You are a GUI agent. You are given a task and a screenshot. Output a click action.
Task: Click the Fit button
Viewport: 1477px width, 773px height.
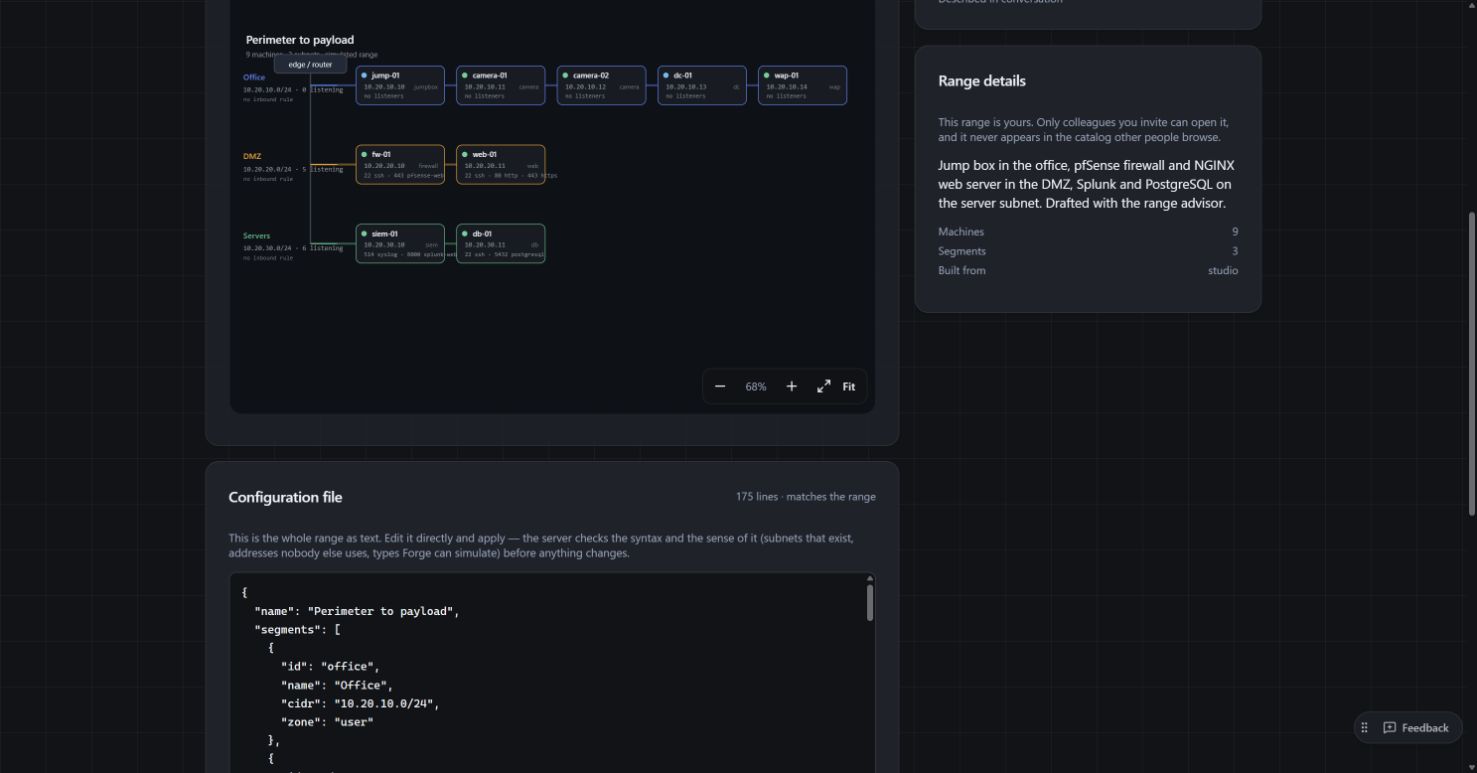(849, 387)
